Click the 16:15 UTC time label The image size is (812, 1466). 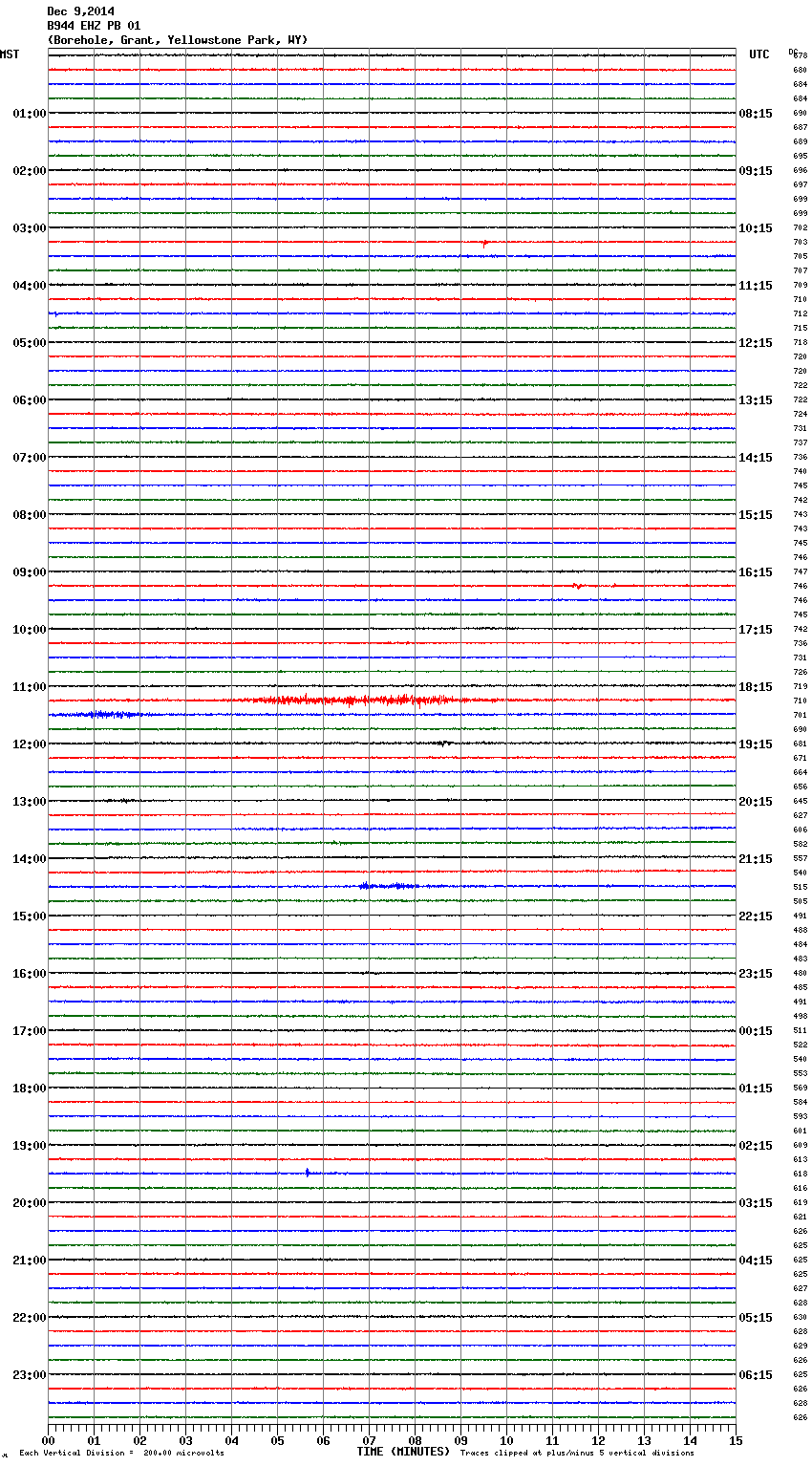click(756, 571)
